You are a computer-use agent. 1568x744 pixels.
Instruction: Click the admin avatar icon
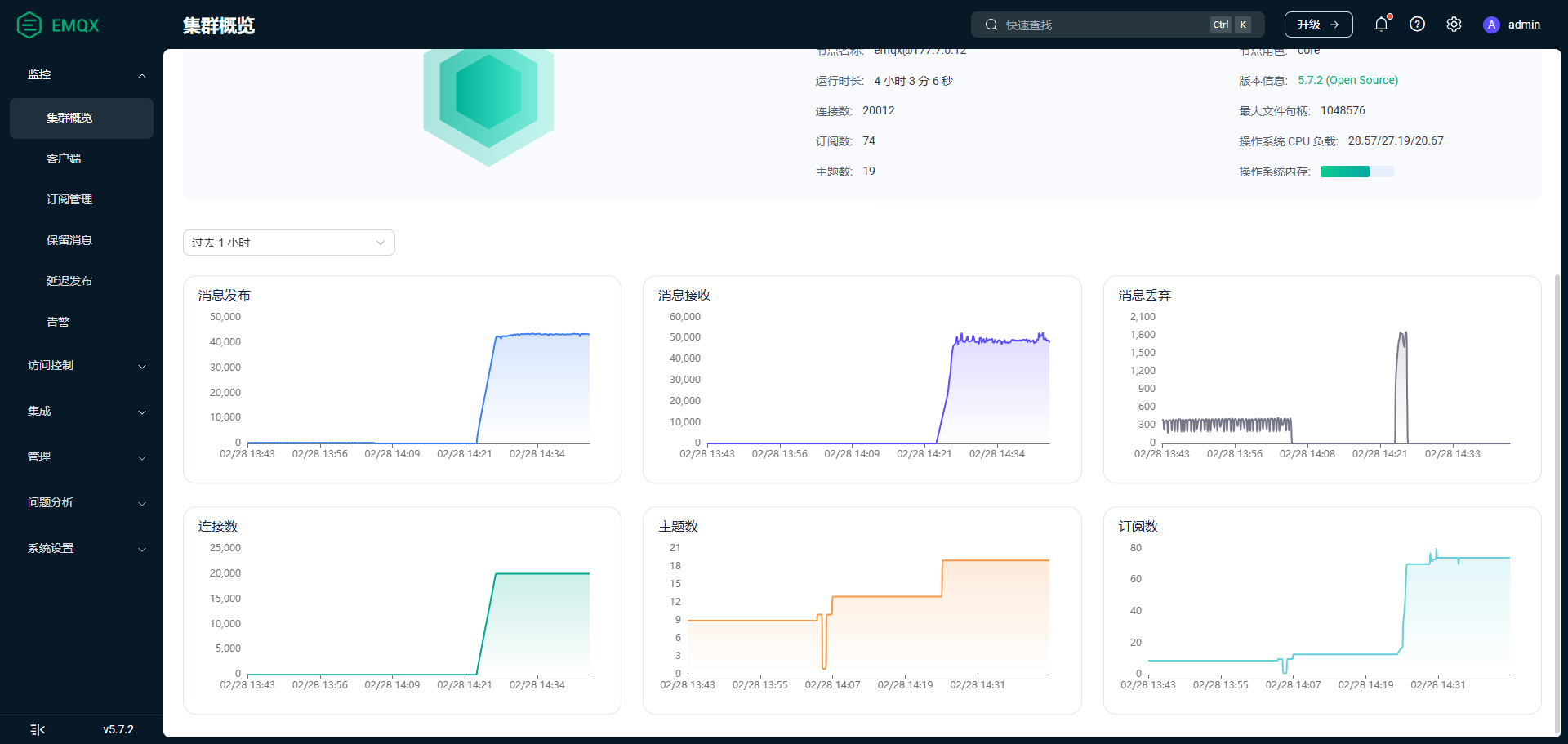[x=1491, y=25]
